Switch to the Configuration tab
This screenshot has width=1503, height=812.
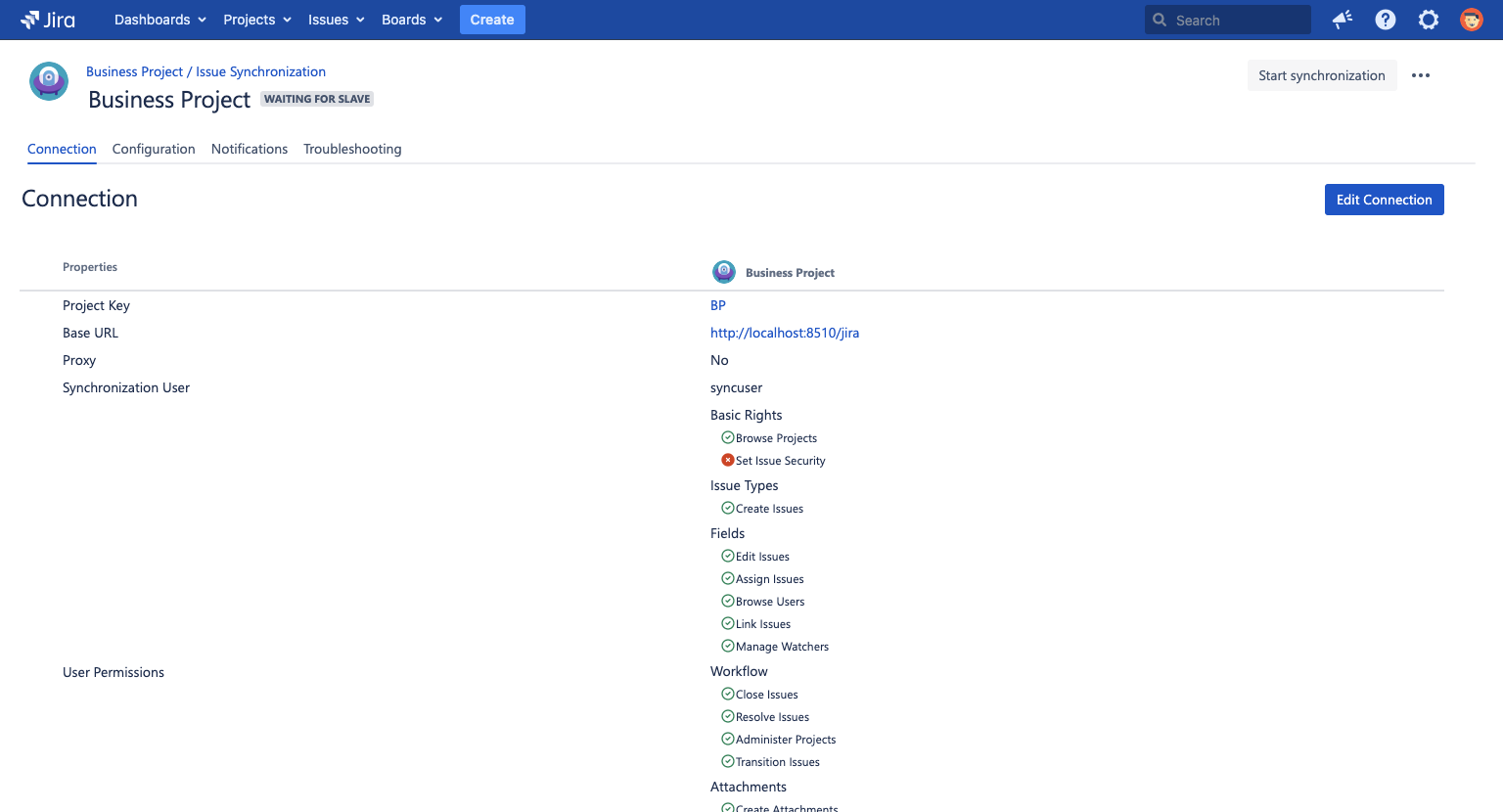tap(154, 149)
